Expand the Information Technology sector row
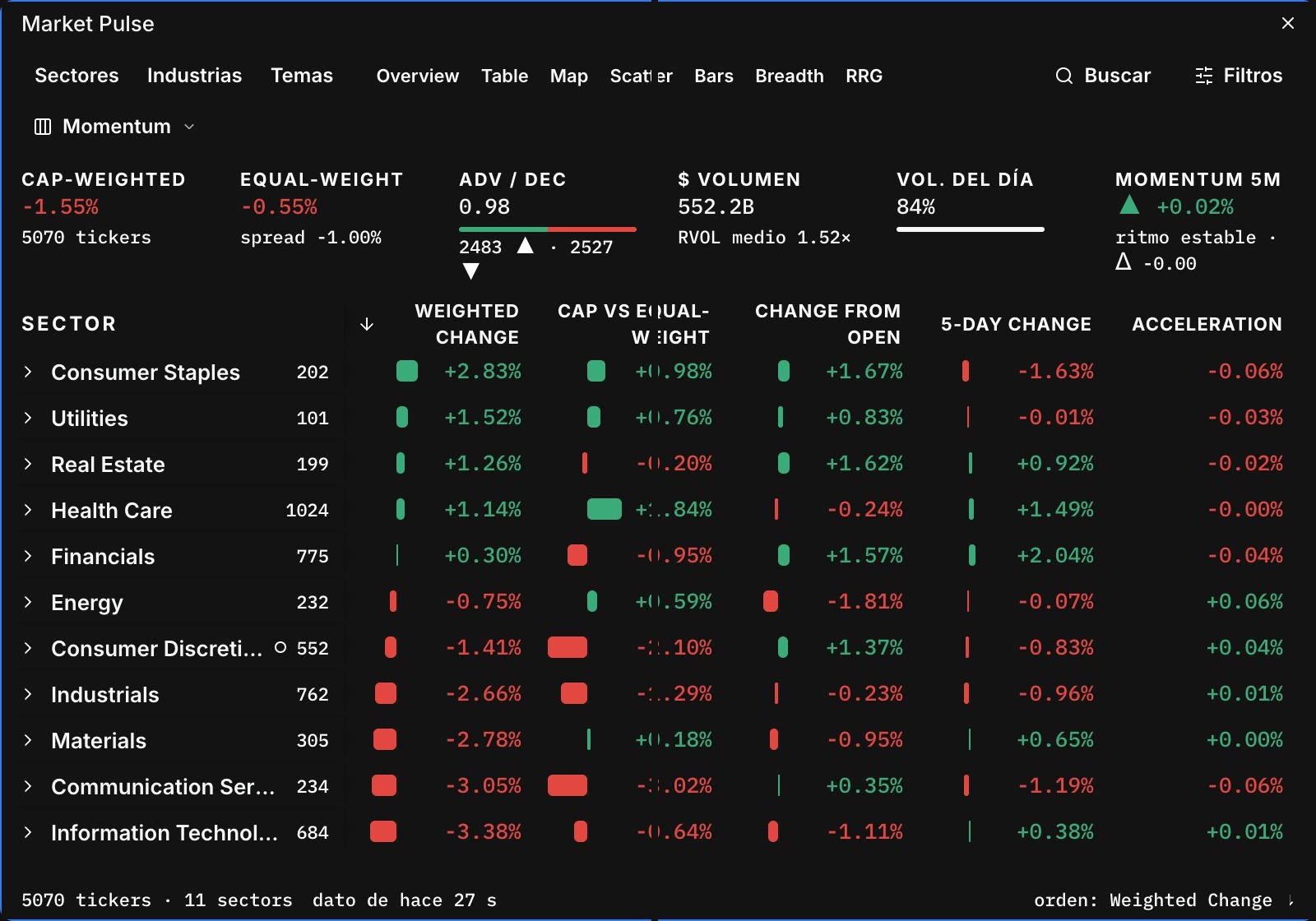1316x921 pixels. click(x=28, y=832)
